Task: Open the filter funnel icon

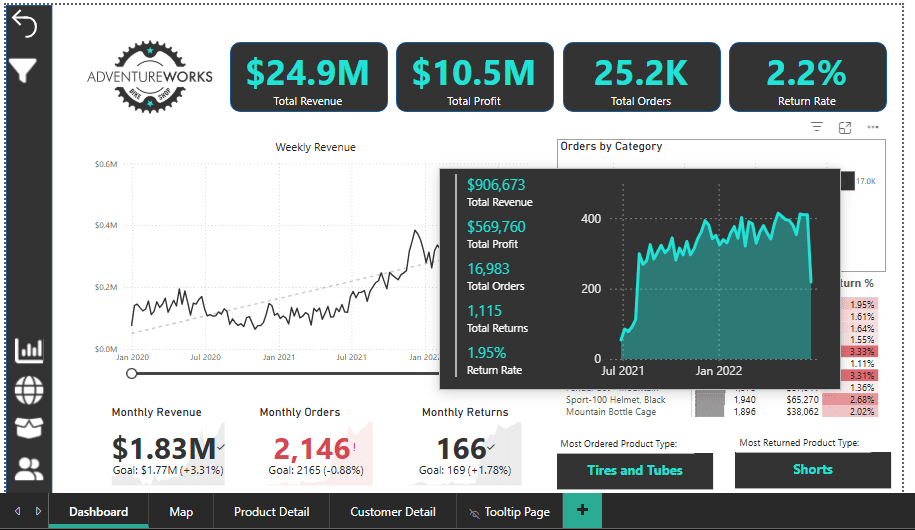Action: pyautogui.click(x=23, y=71)
